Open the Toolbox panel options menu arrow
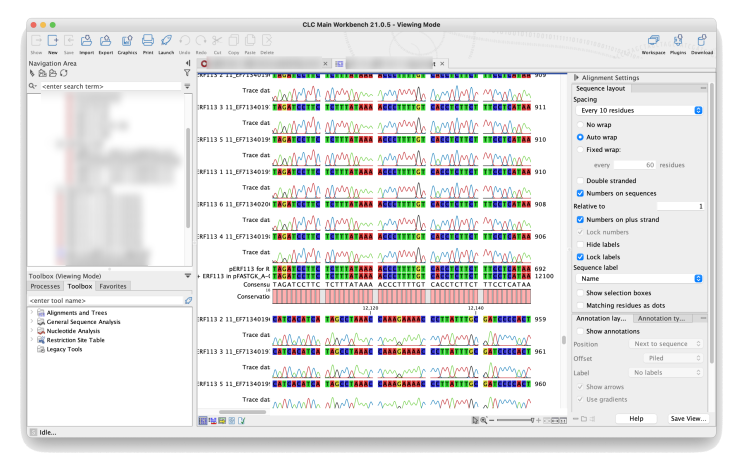The height and width of the screenshot is (473, 743). click(188, 275)
